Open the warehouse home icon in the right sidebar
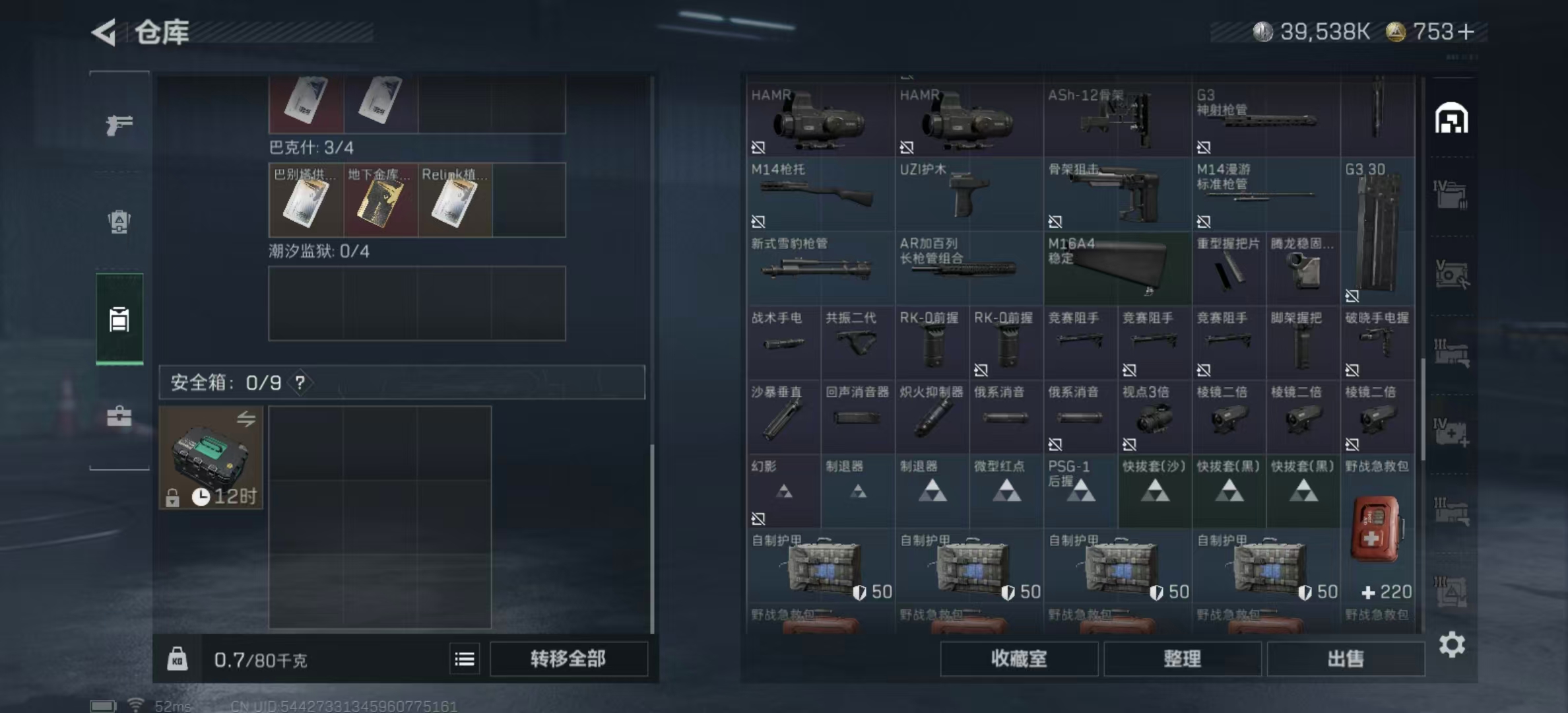The width and height of the screenshot is (1568, 713). 1451,119
